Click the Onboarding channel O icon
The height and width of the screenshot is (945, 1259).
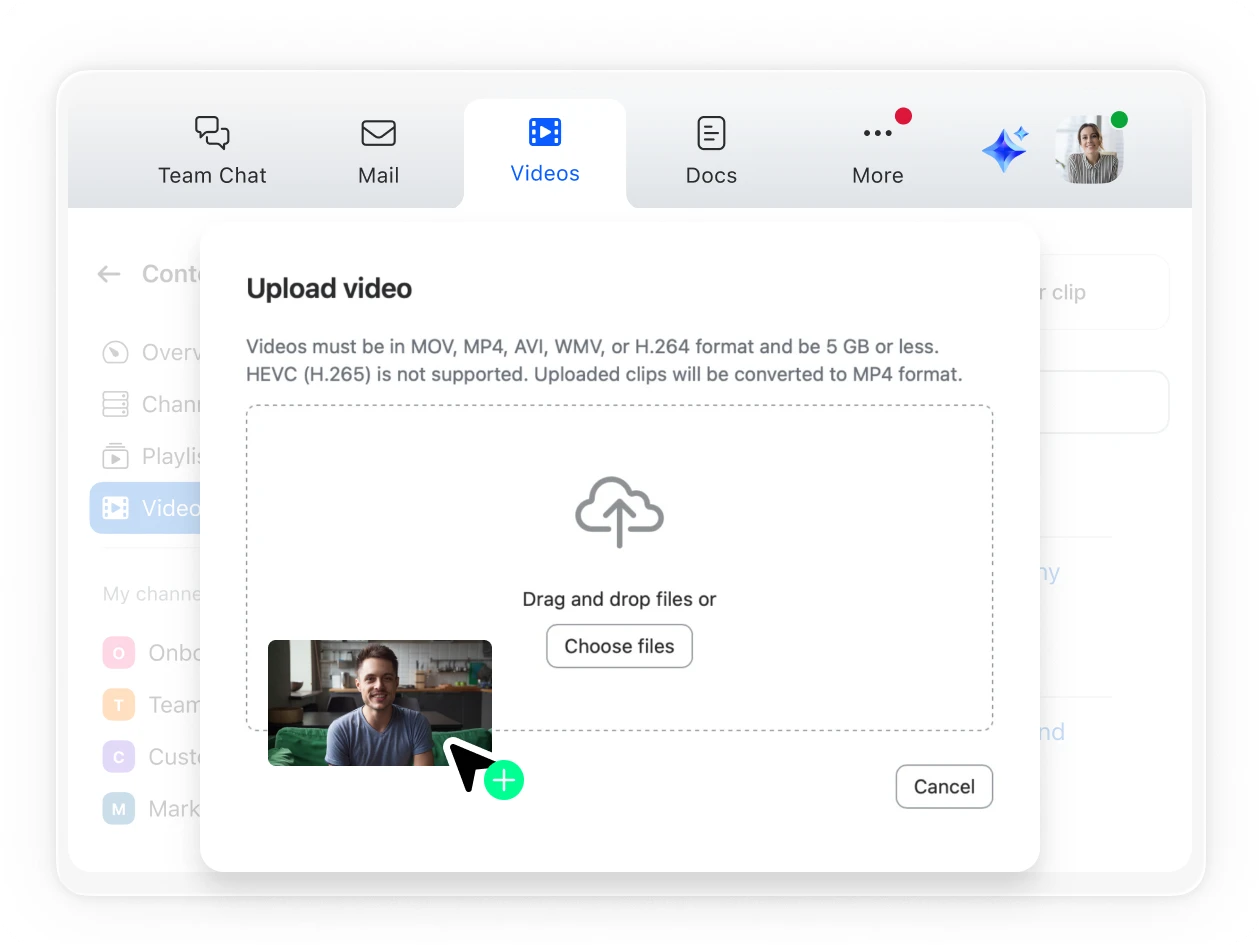(x=118, y=652)
